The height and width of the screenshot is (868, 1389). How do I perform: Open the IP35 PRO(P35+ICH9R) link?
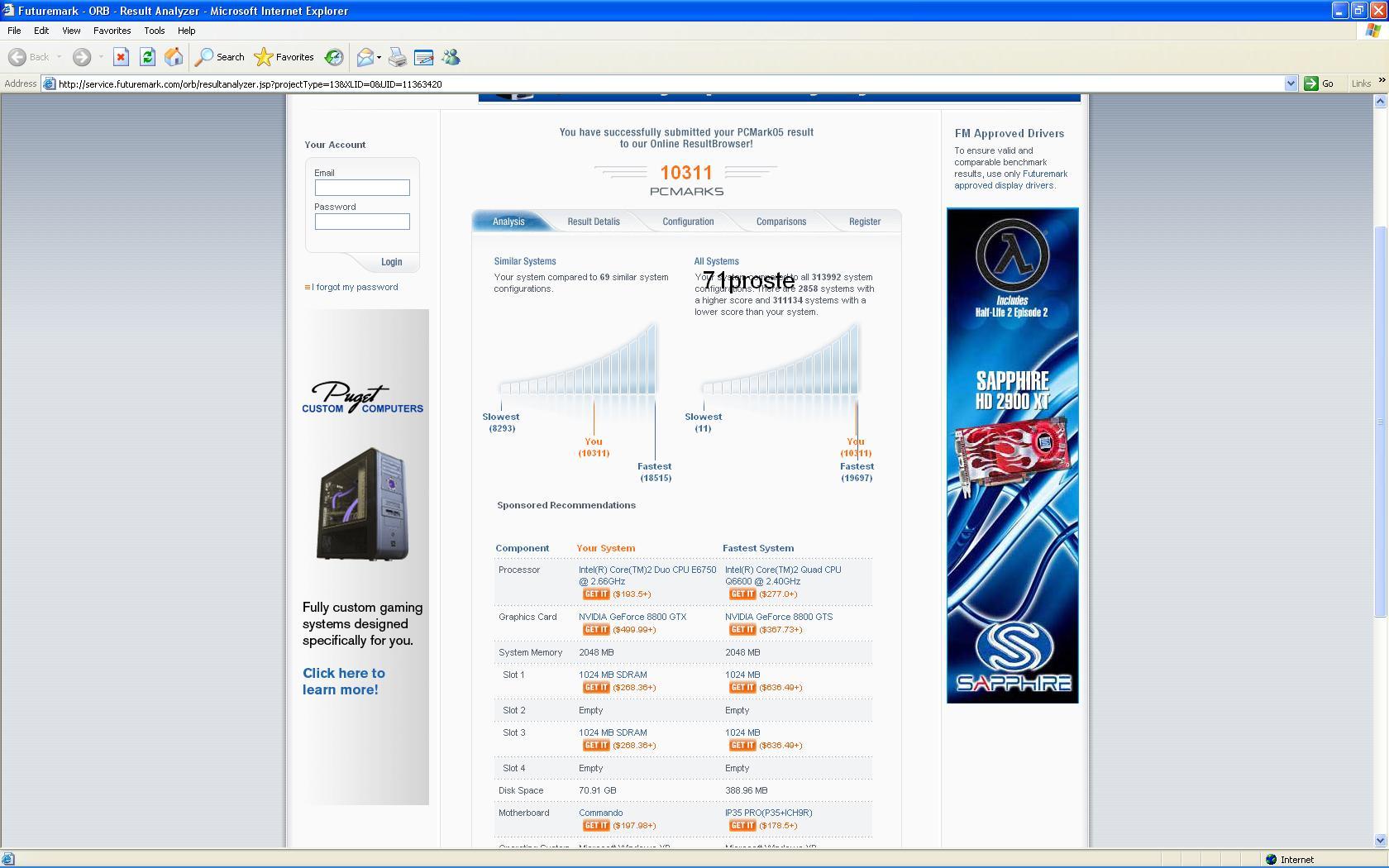click(769, 813)
